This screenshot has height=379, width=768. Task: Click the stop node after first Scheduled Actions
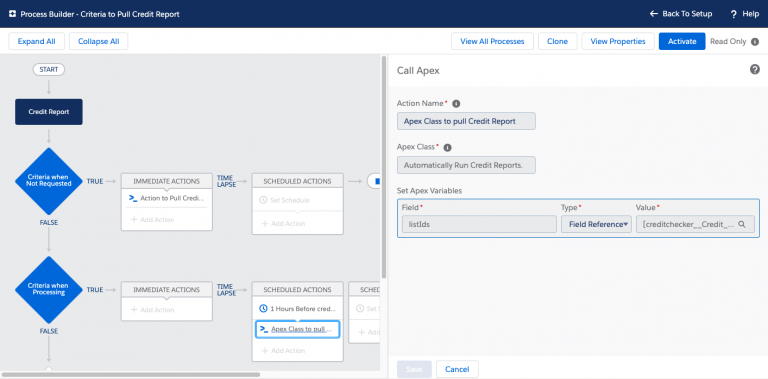point(374,181)
